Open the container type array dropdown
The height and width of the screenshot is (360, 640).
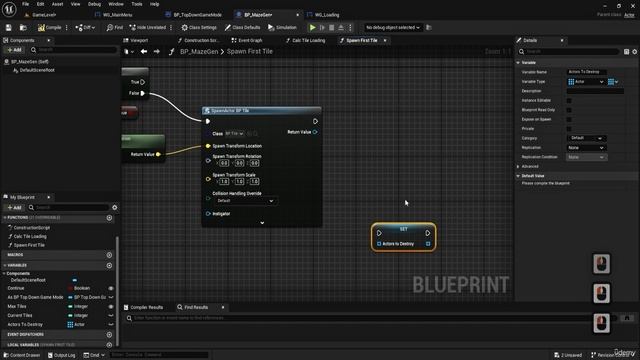[x=613, y=82]
